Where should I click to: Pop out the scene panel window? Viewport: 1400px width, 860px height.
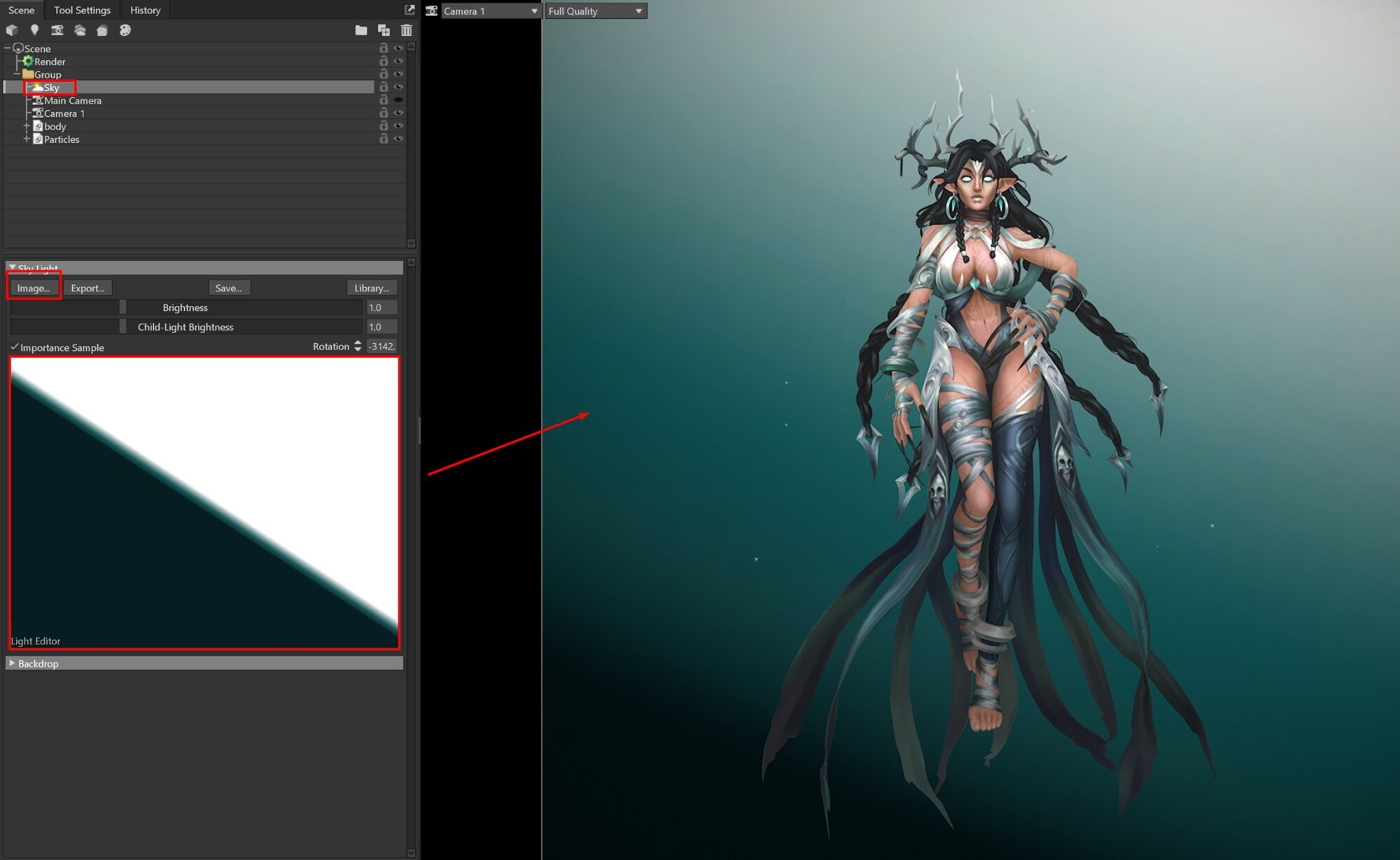pos(409,10)
